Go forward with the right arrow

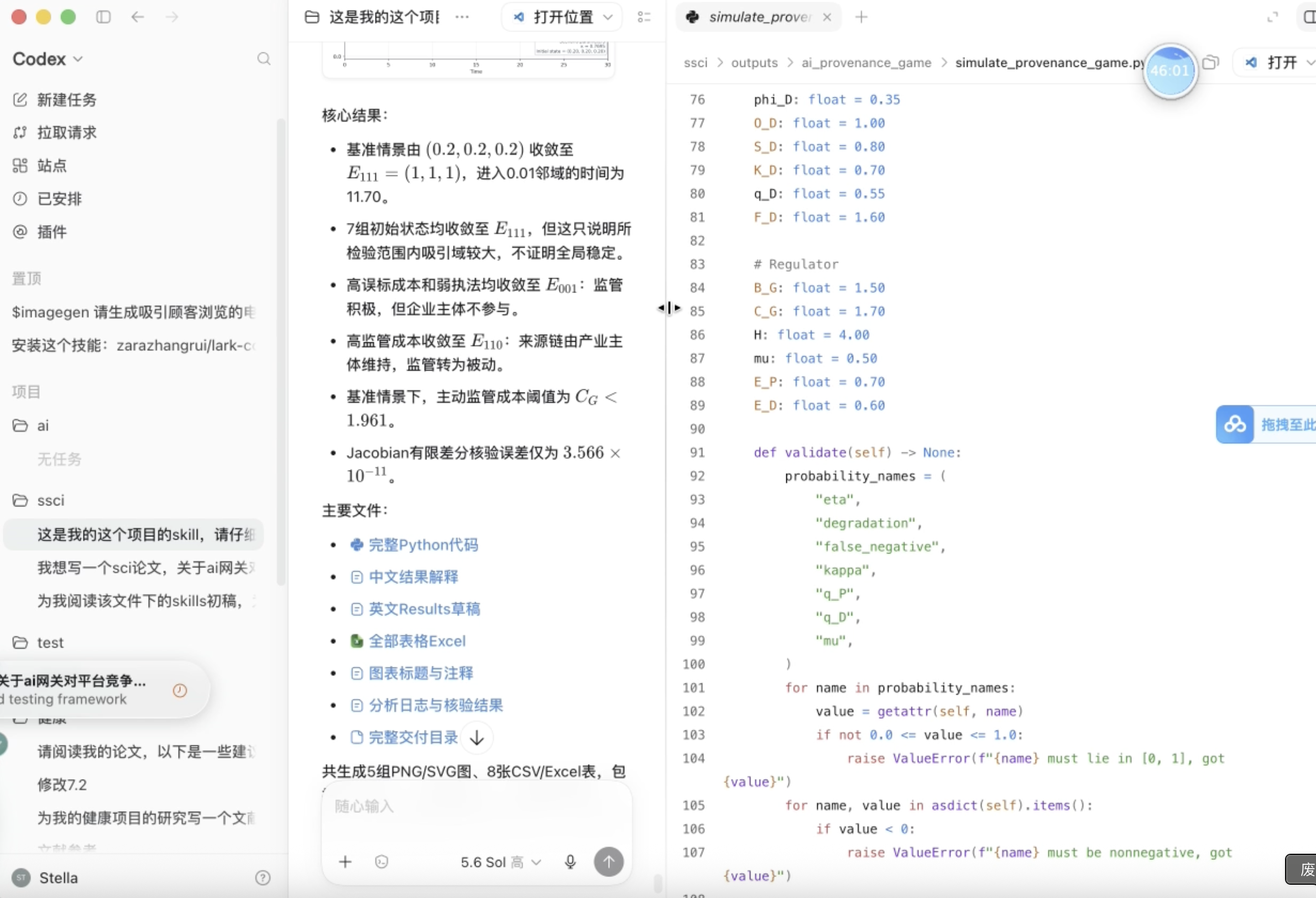pyautogui.click(x=171, y=17)
